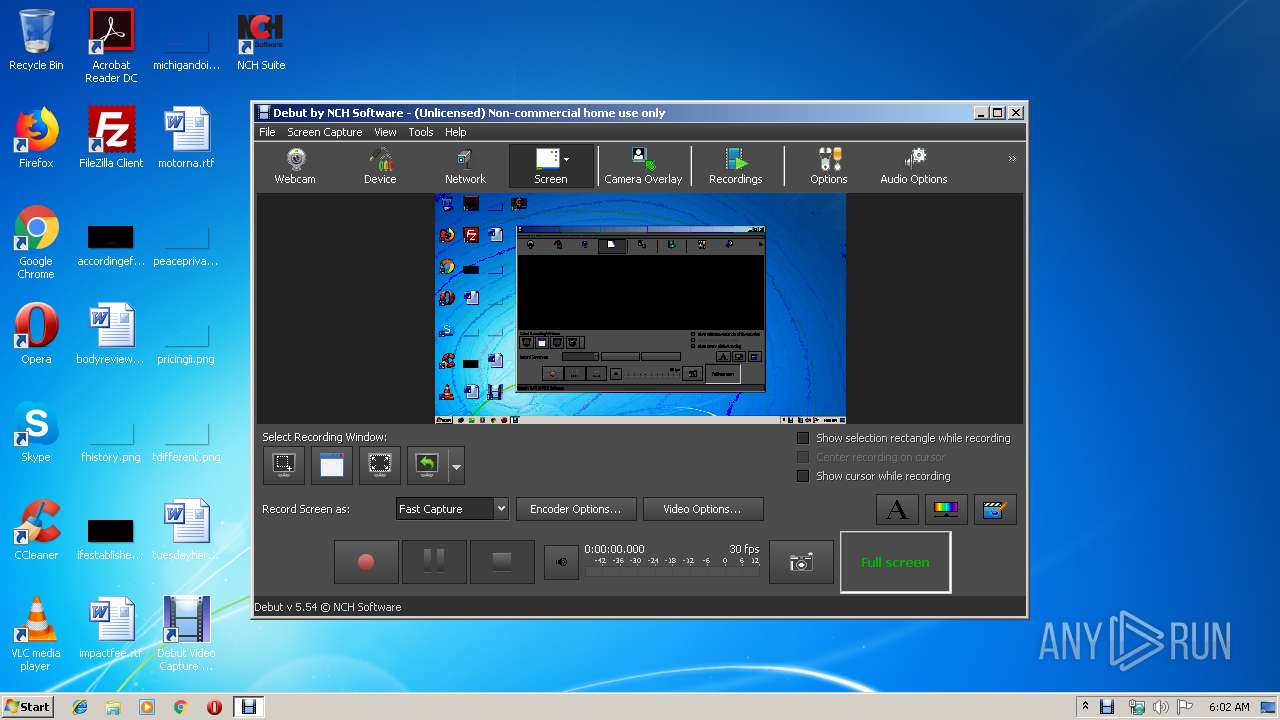Screen dimensions: 1280x720
Task: Click the CCleaner desktop icon
Action: click(36, 530)
